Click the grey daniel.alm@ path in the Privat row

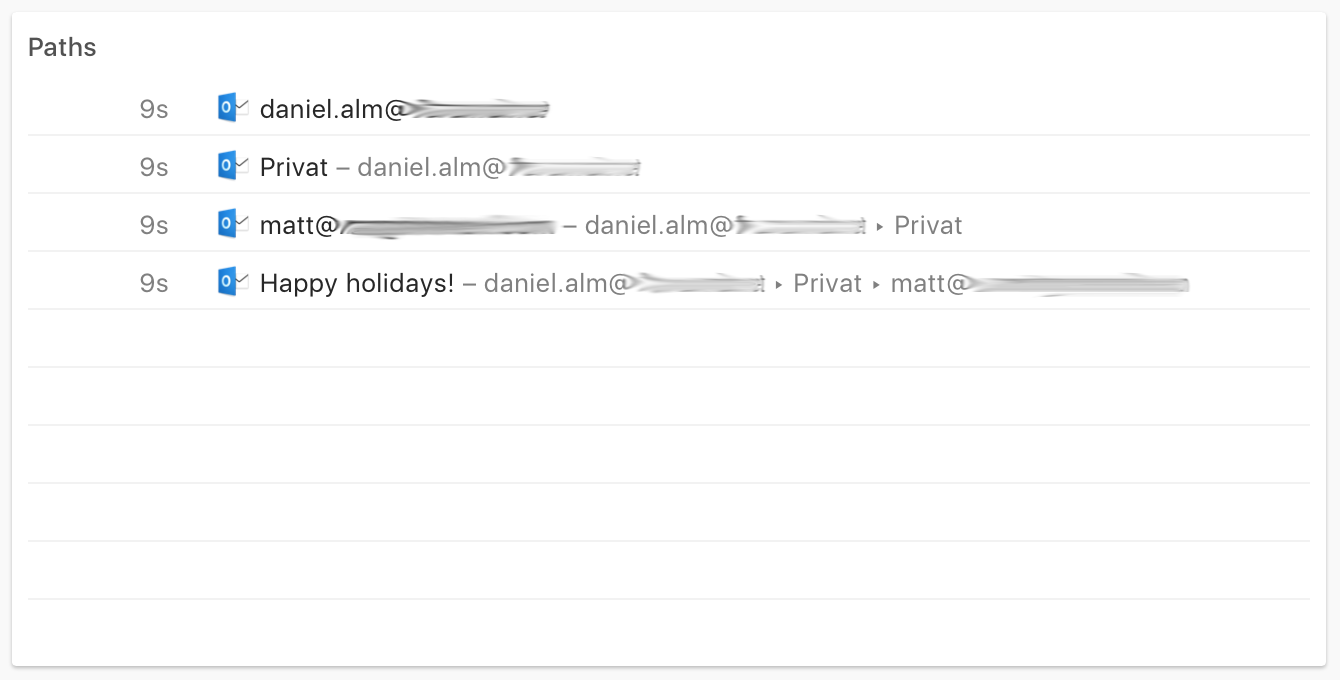[x=498, y=167]
